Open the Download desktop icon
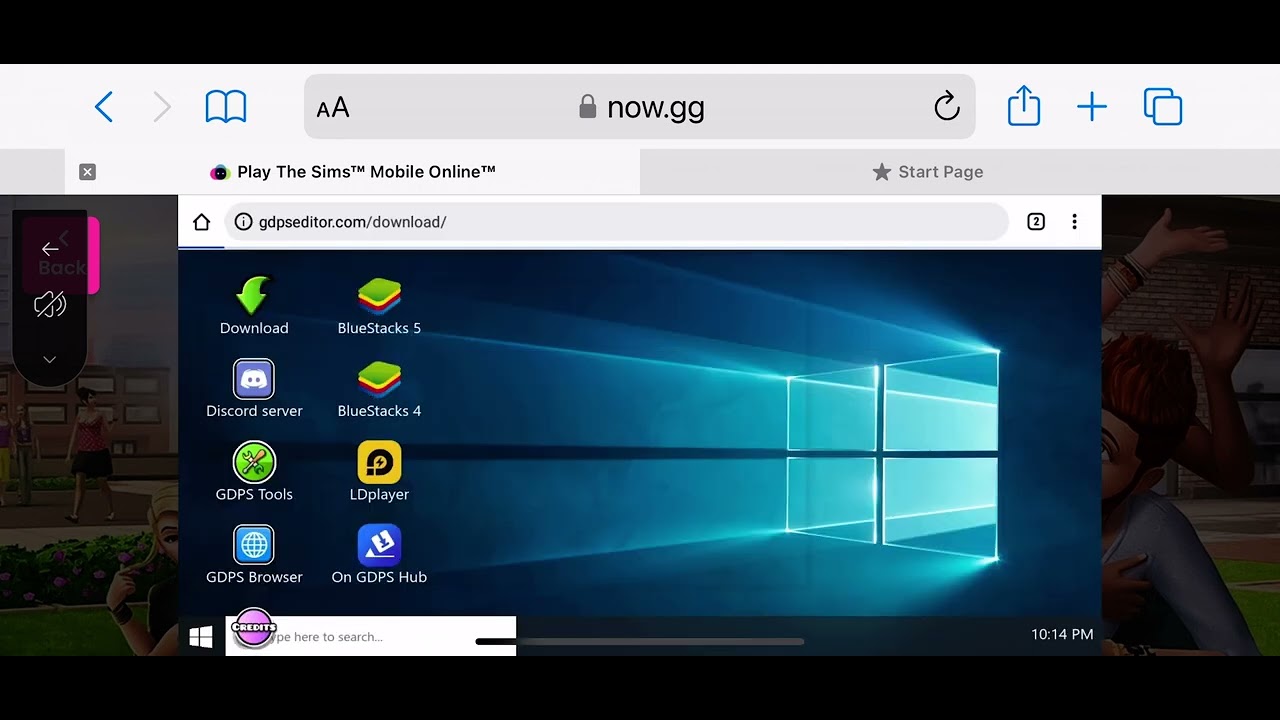 pyautogui.click(x=254, y=306)
